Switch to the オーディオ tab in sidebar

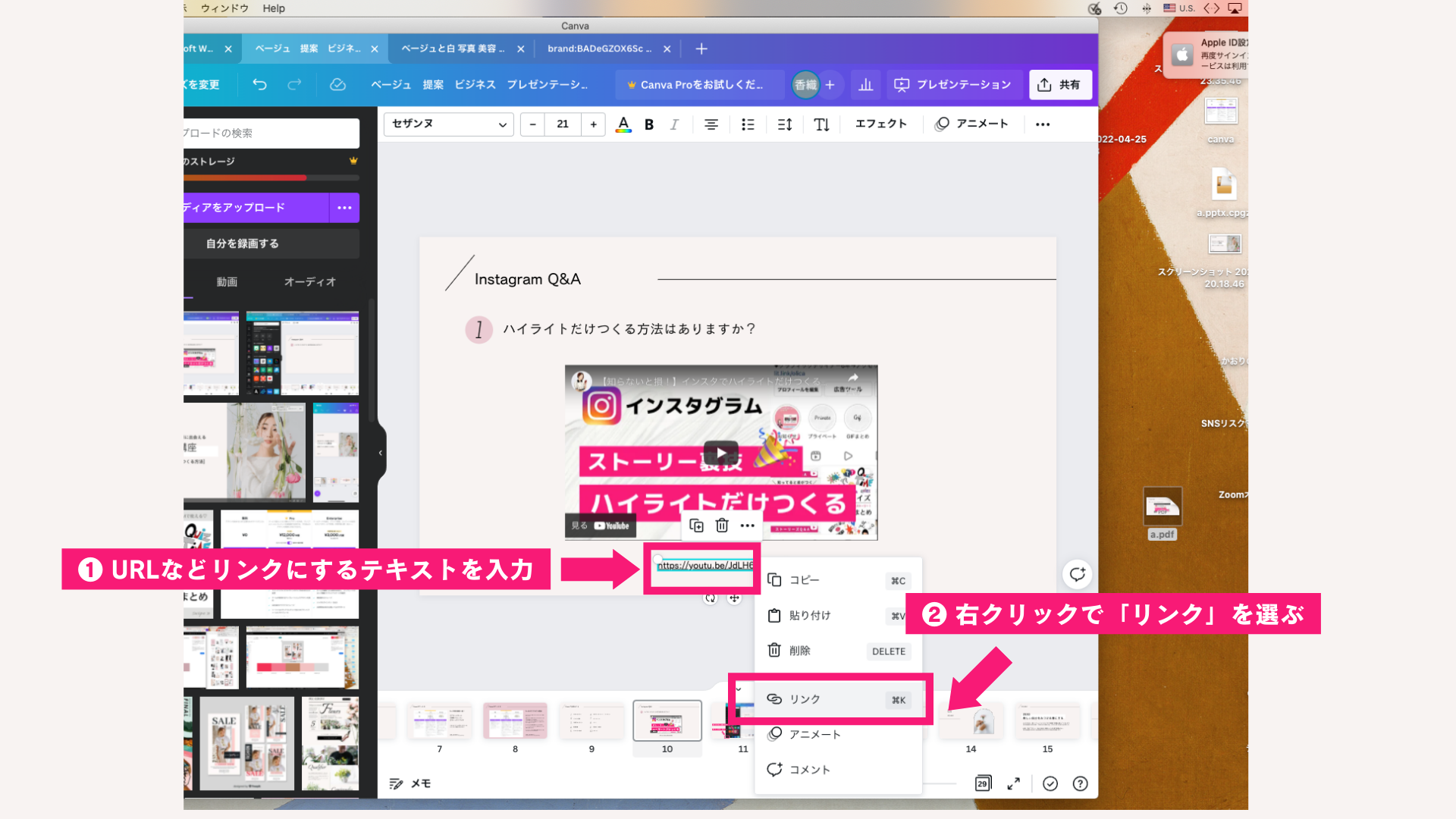(309, 281)
